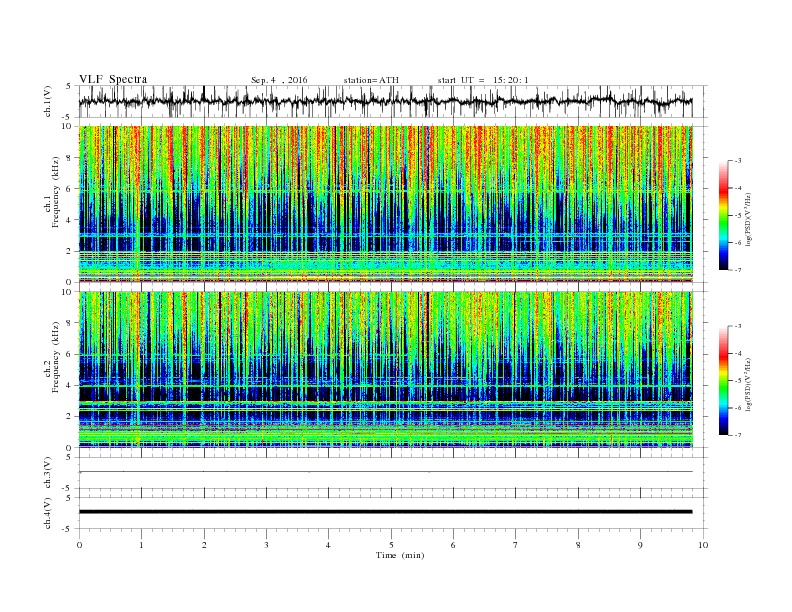Click the ch.2 color scale "log(PSD)(V²/Hz)" label
792x612 pixels.
point(749,384)
